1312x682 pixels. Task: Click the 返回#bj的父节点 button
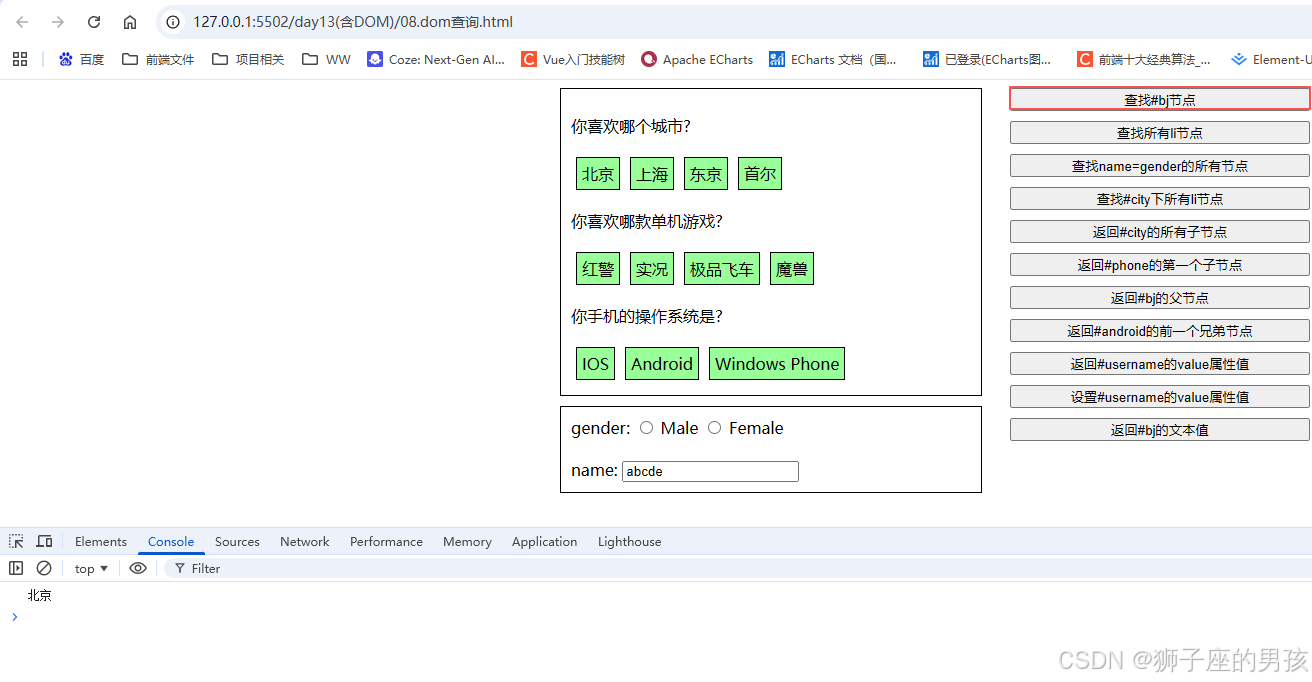[1160, 297]
